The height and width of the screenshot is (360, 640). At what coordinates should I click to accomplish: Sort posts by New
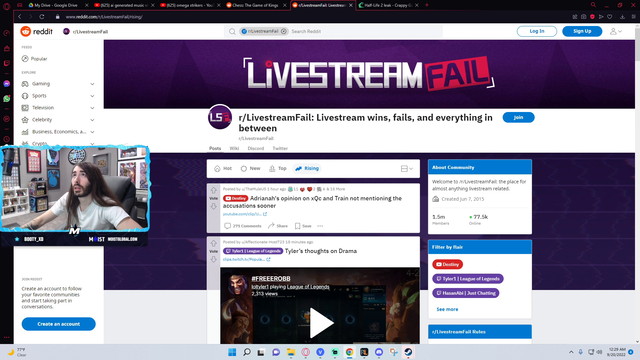coord(251,168)
